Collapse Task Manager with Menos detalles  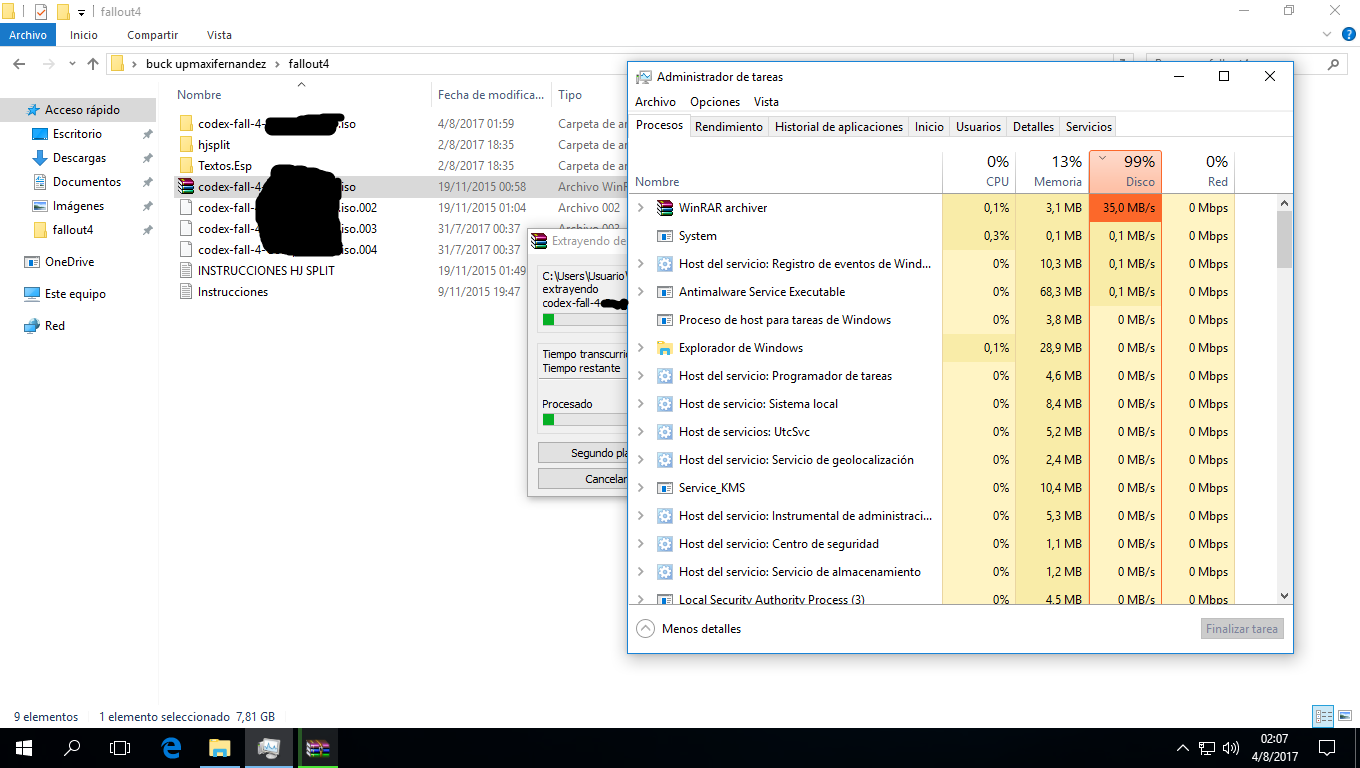688,629
